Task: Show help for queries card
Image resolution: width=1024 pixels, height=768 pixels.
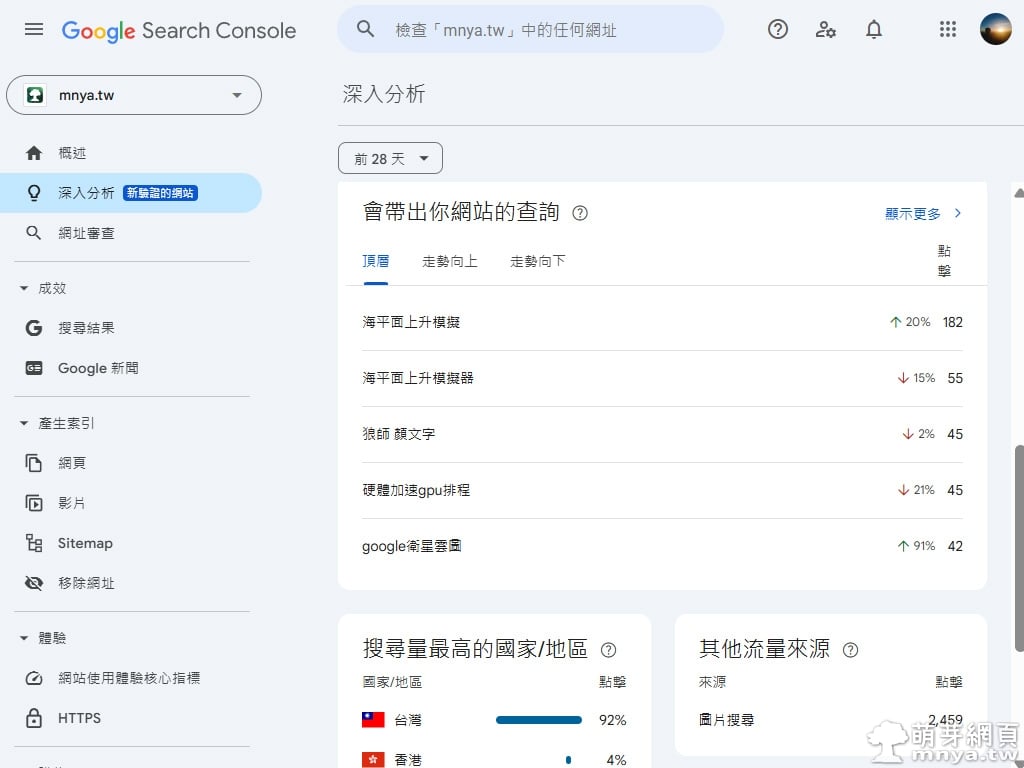Action: (580, 213)
